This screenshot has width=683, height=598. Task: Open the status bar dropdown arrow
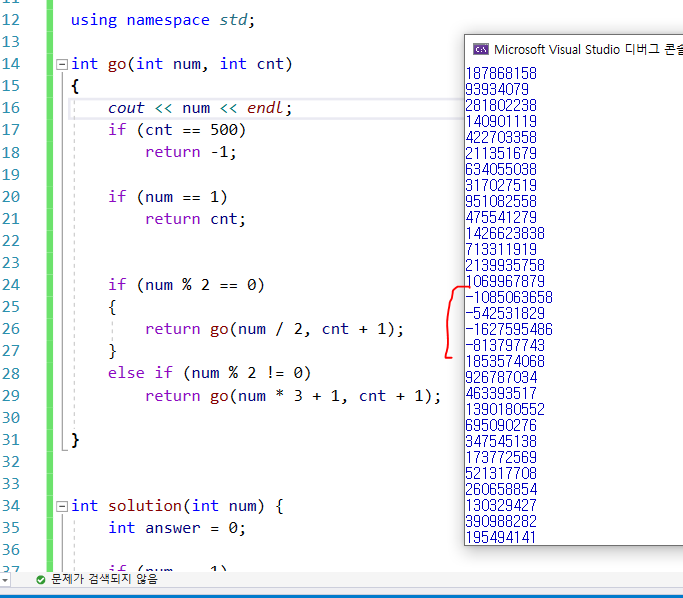pos(5,580)
